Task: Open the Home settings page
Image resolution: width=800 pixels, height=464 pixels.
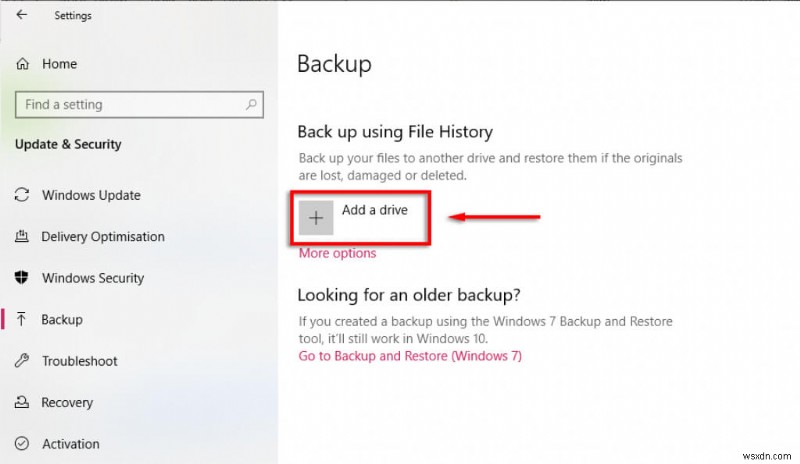Action: (x=59, y=64)
